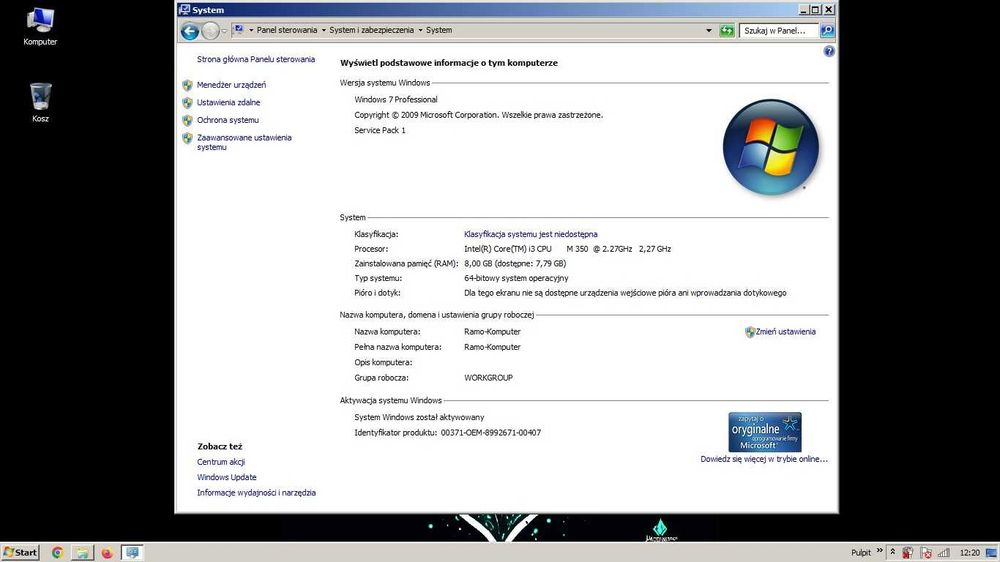
Task: Expand the Pulpit toolbar double chevron
Action: point(879,551)
